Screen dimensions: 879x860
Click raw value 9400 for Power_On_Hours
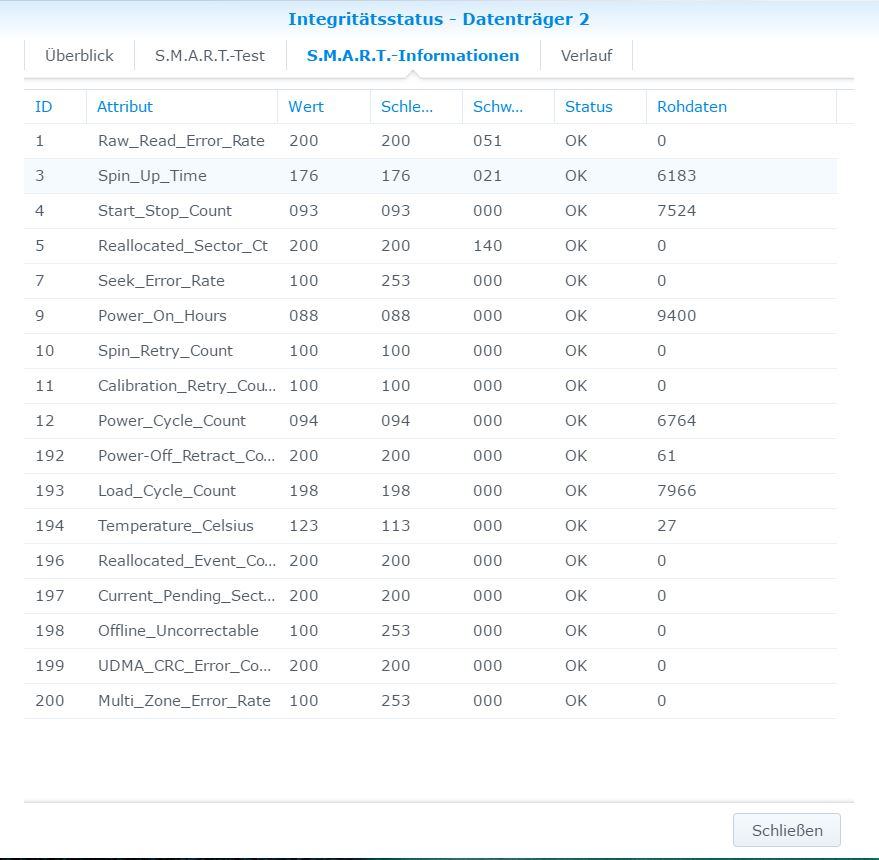point(677,316)
